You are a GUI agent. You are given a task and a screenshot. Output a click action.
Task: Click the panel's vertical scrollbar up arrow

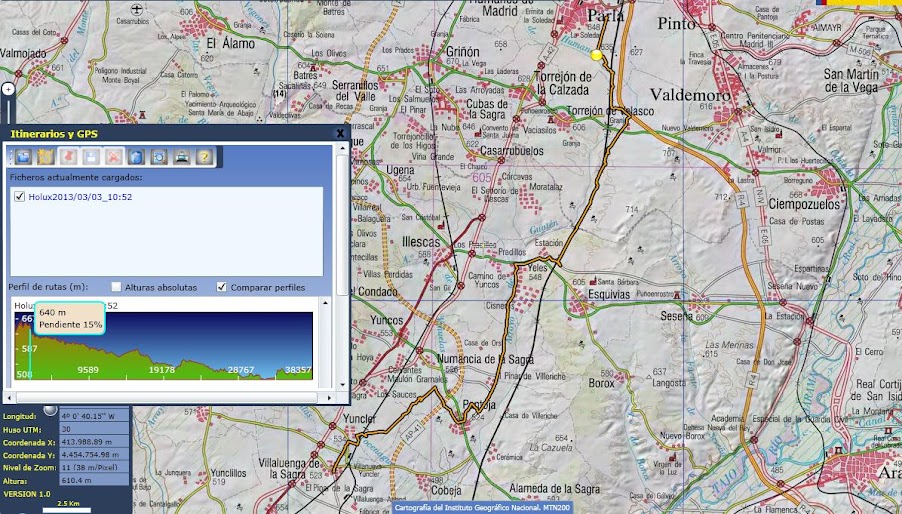pos(342,148)
